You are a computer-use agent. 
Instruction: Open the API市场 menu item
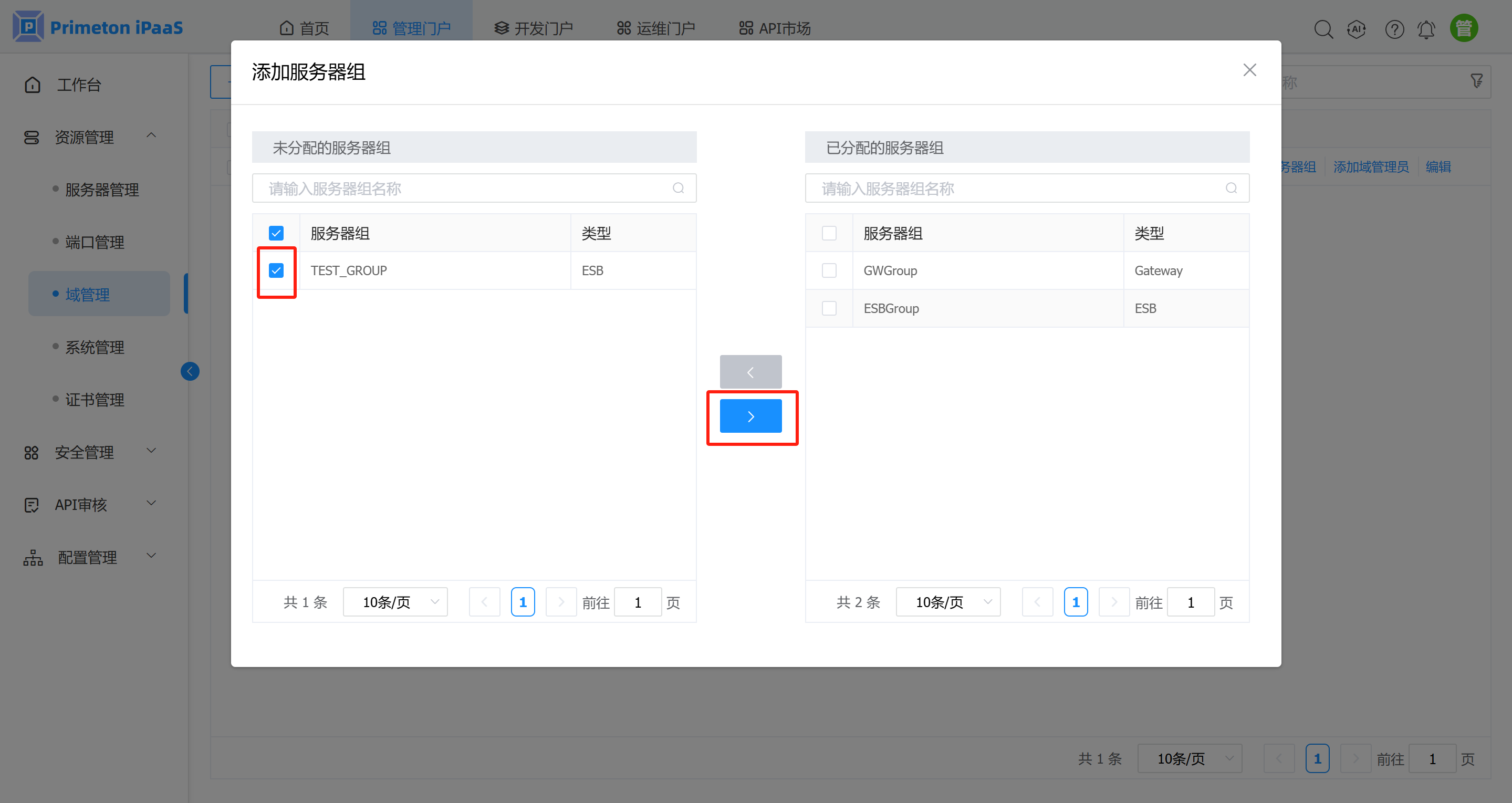click(774, 27)
